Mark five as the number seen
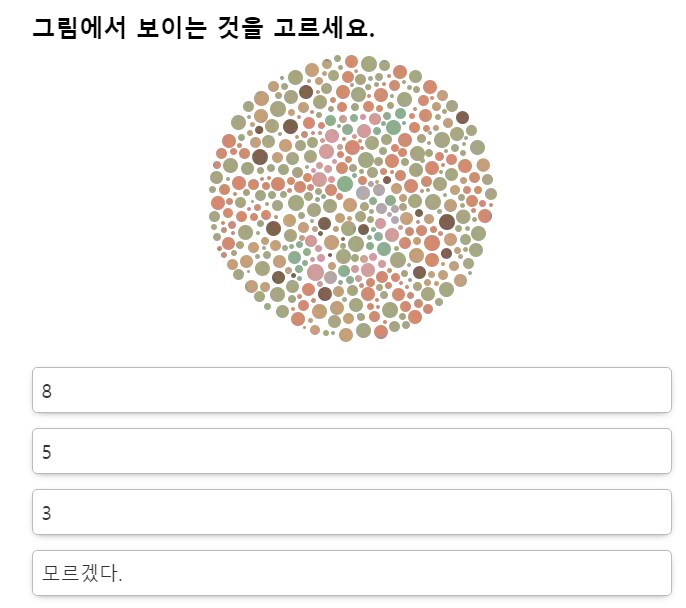This screenshot has height=608, width=686. tap(351, 451)
